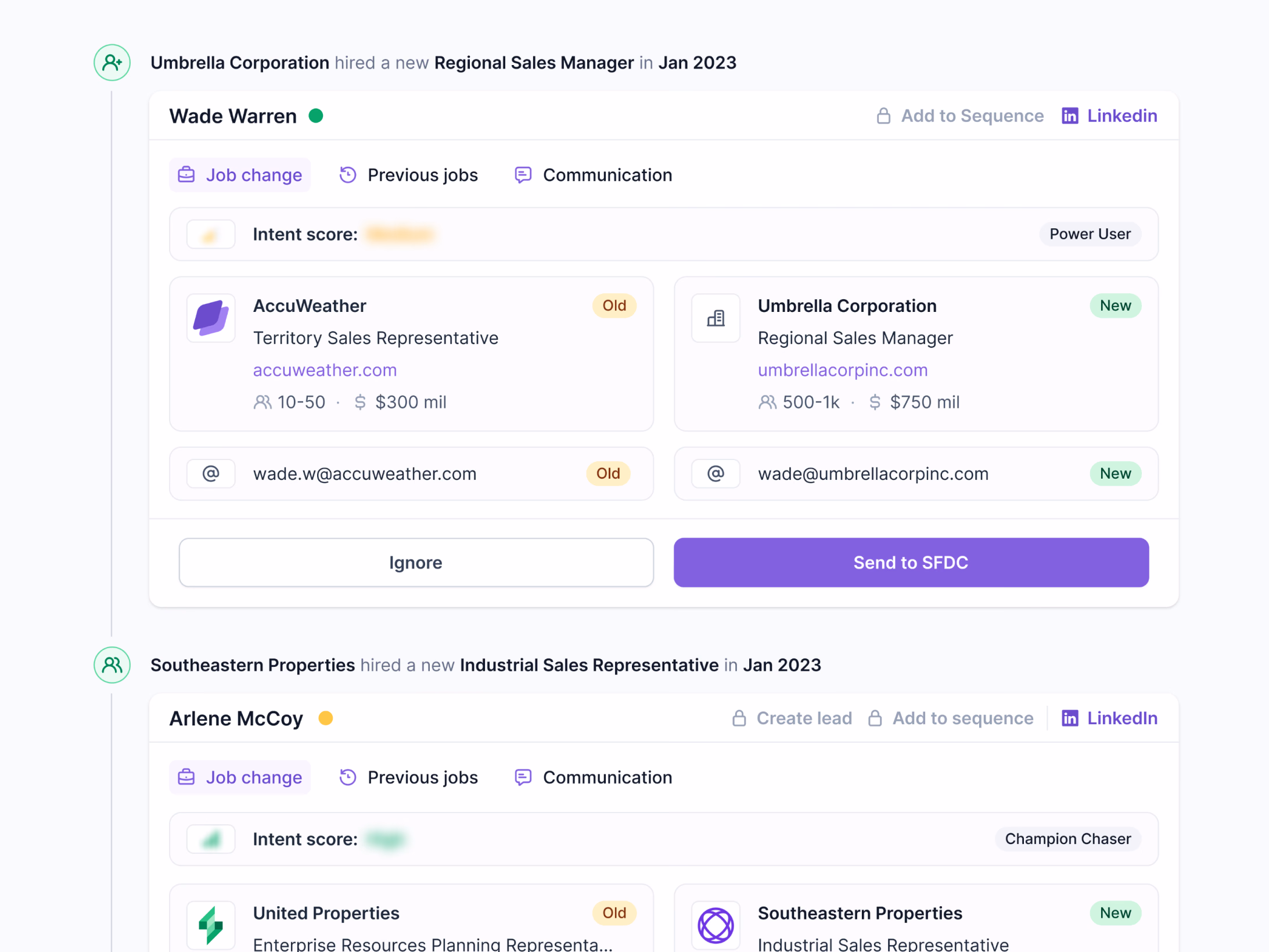Open the Communication tab for Wade Warren

(593, 175)
